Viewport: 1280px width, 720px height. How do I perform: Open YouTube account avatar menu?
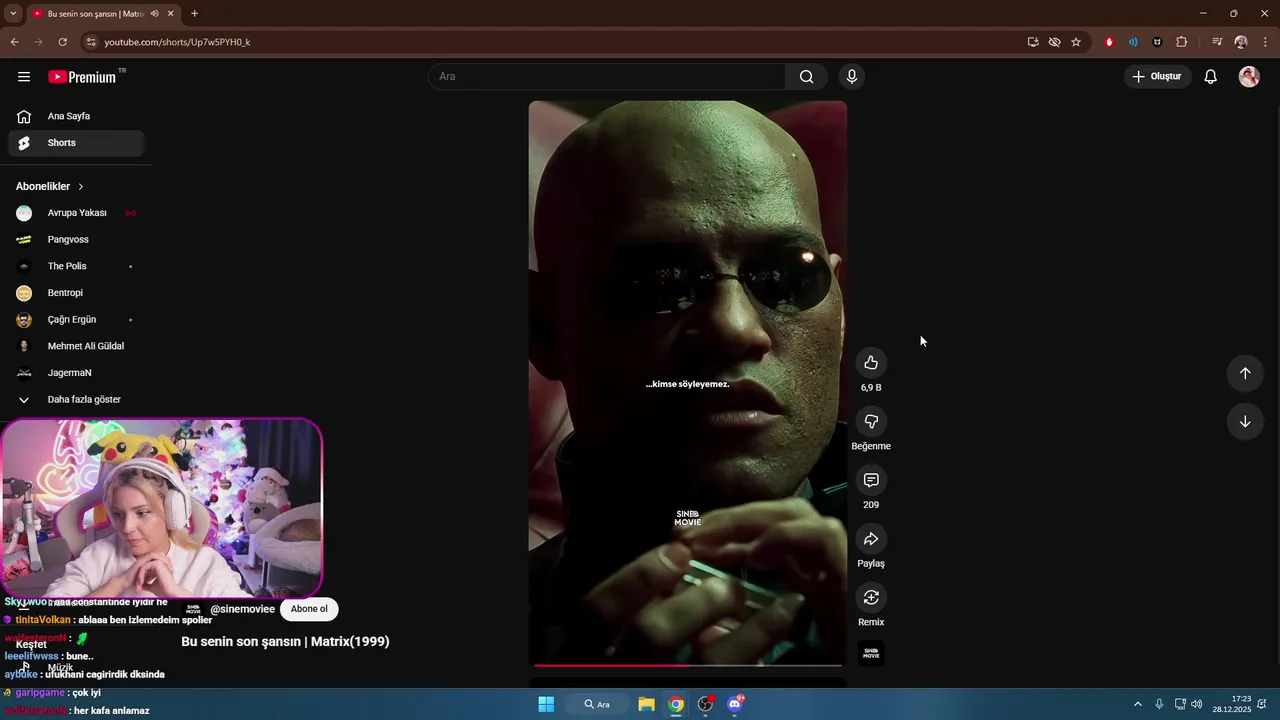tap(1249, 77)
